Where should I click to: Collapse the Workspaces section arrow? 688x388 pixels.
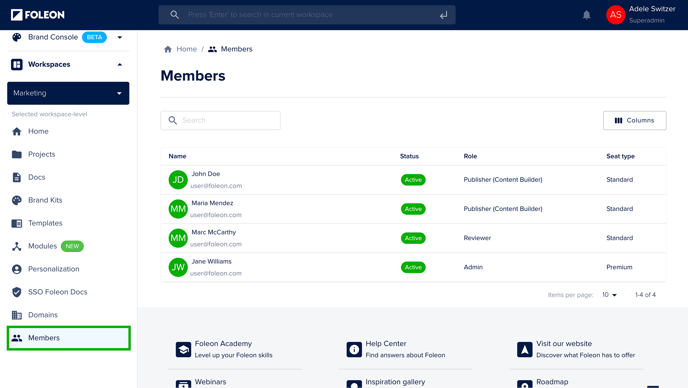pyautogui.click(x=120, y=65)
